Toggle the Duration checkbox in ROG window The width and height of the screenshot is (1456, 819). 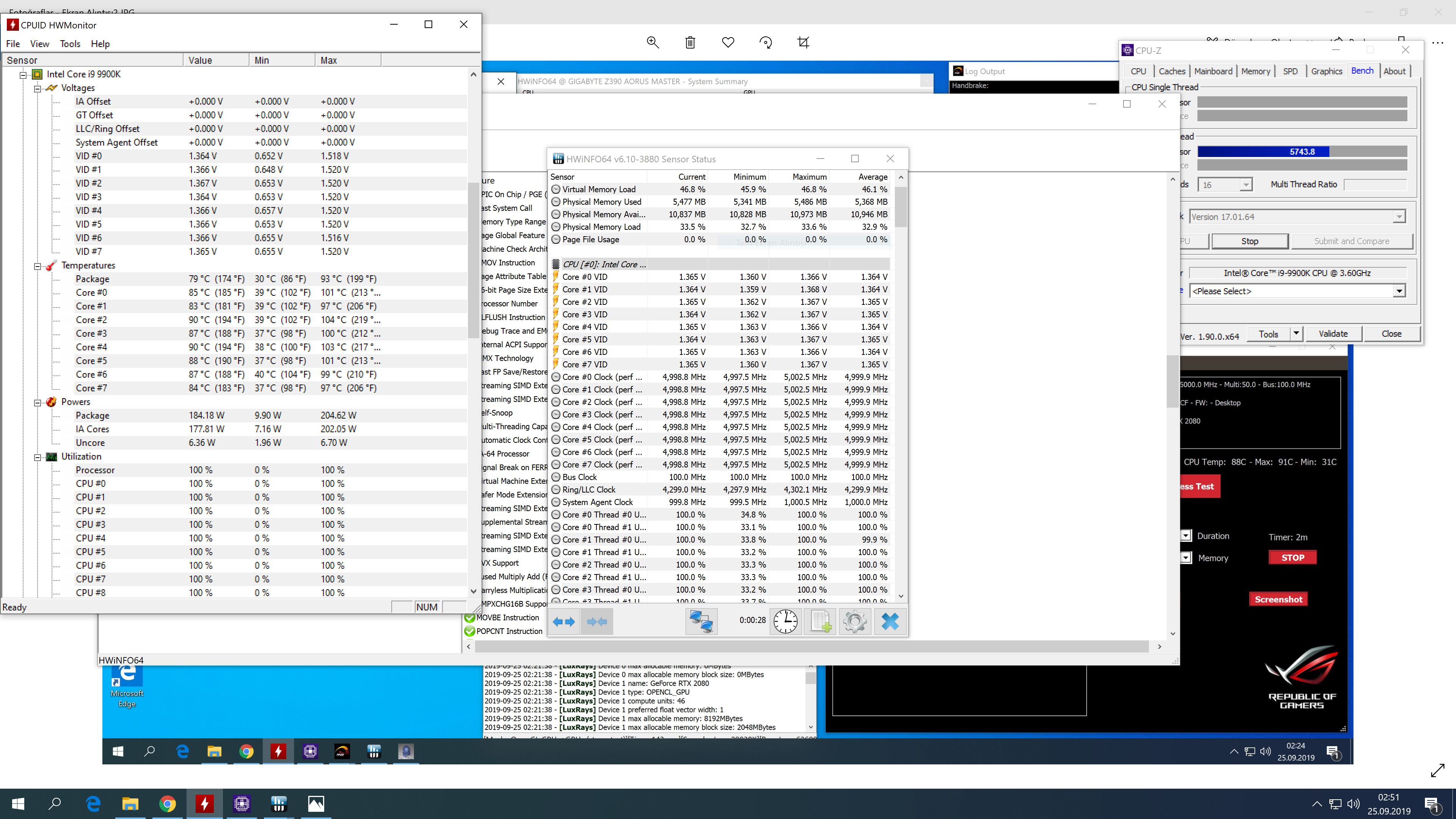coord(1186,536)
